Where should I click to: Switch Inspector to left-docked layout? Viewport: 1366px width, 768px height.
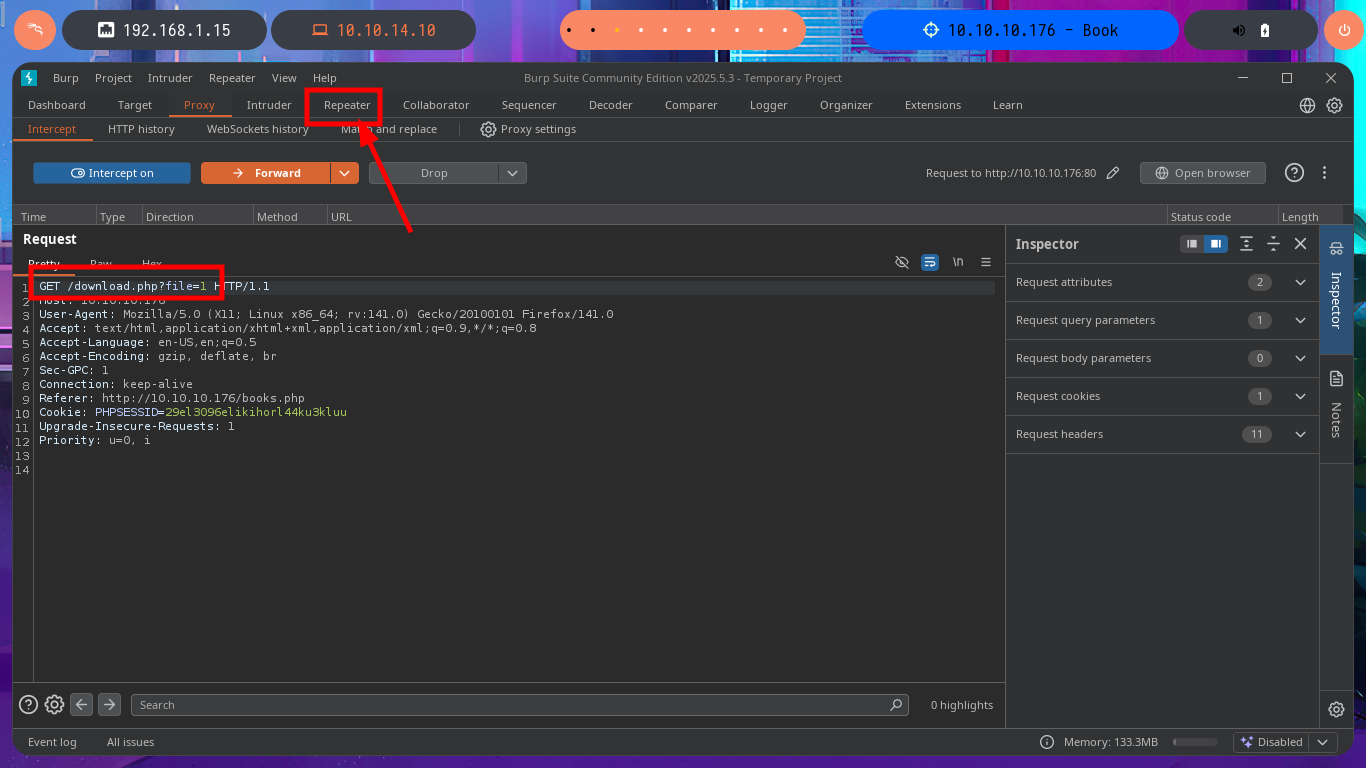click(1192, 244)
